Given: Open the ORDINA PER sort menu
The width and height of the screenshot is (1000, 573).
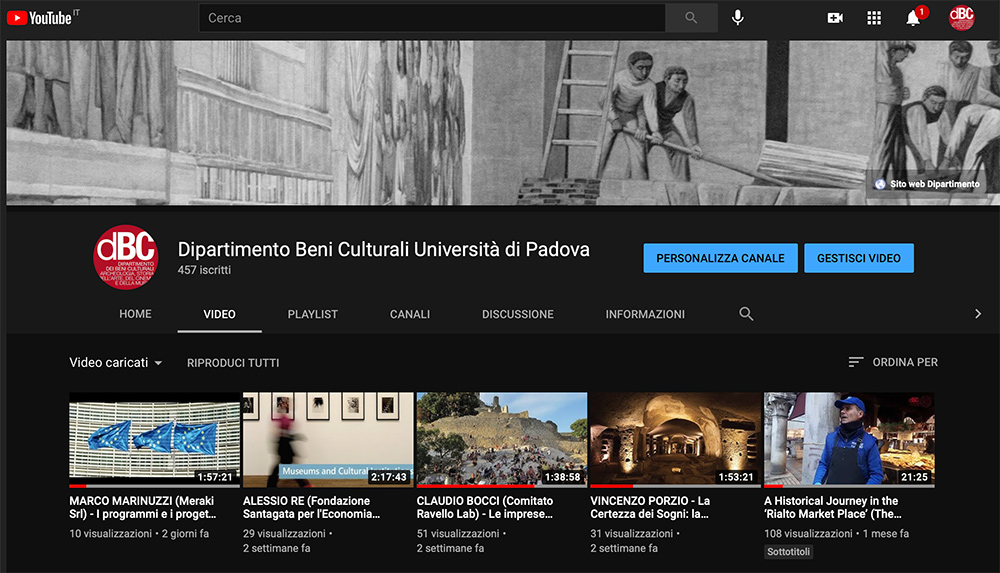Looking at the screenshot, I should pos(893,362).
